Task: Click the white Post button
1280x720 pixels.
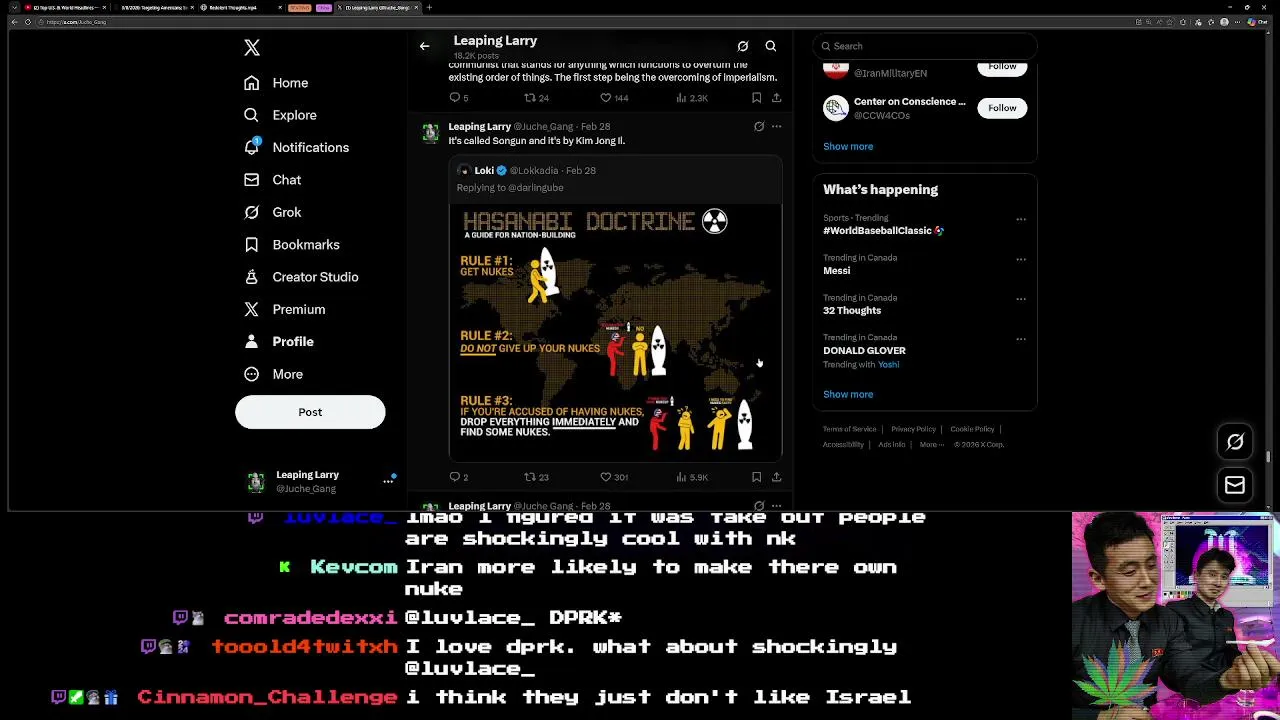Action: pos(310,412)
